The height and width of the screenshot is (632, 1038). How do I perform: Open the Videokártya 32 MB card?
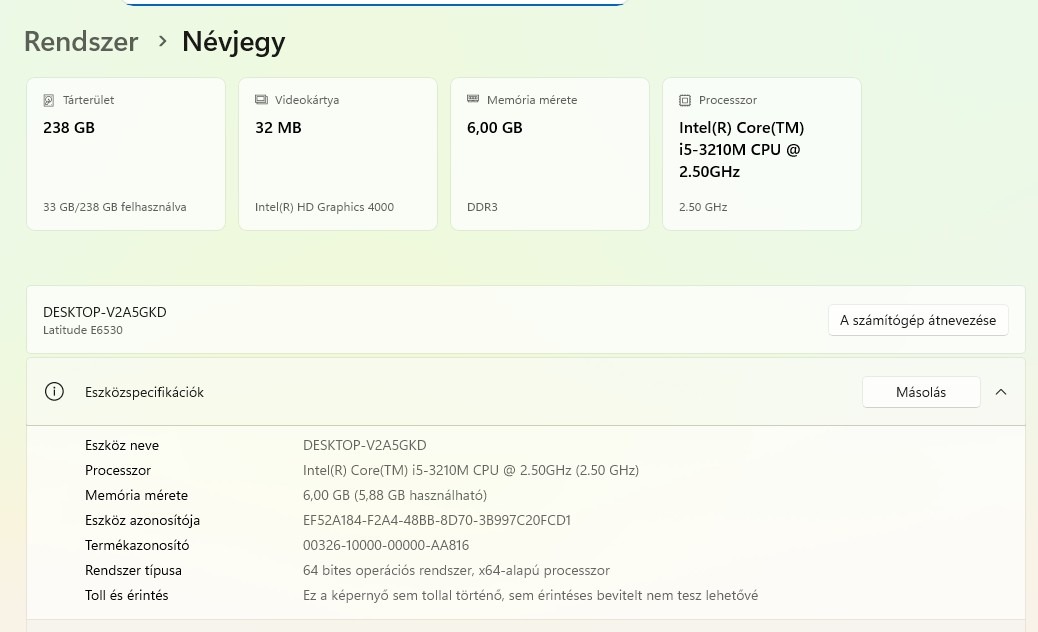pos(338,154)
